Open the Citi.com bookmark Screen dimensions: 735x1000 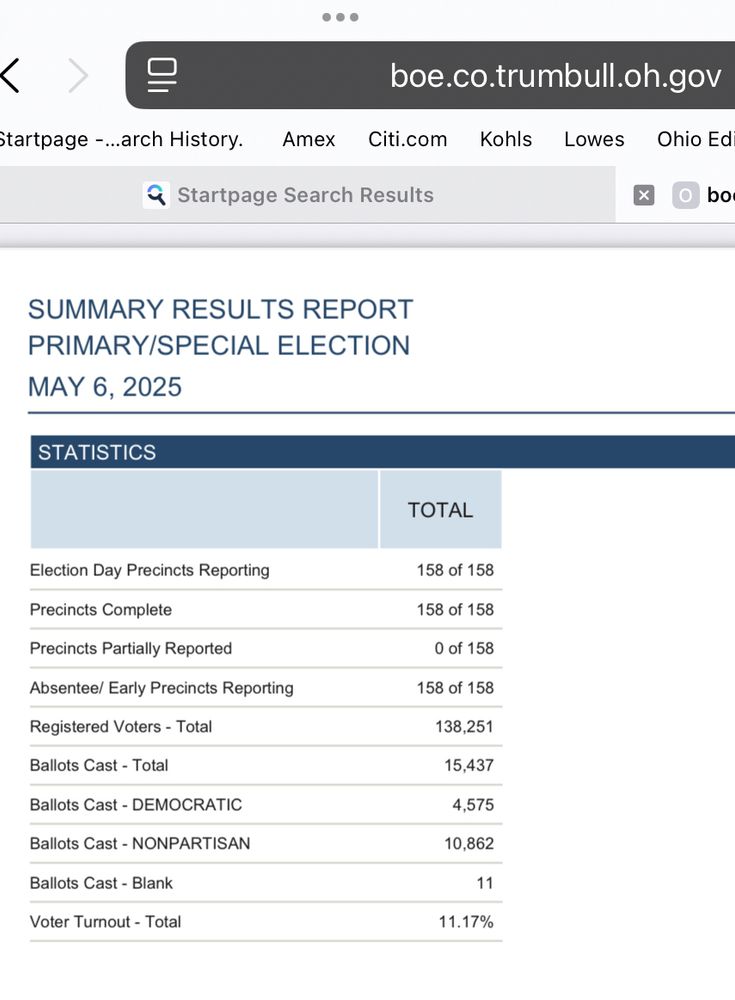tap(408, 139)
